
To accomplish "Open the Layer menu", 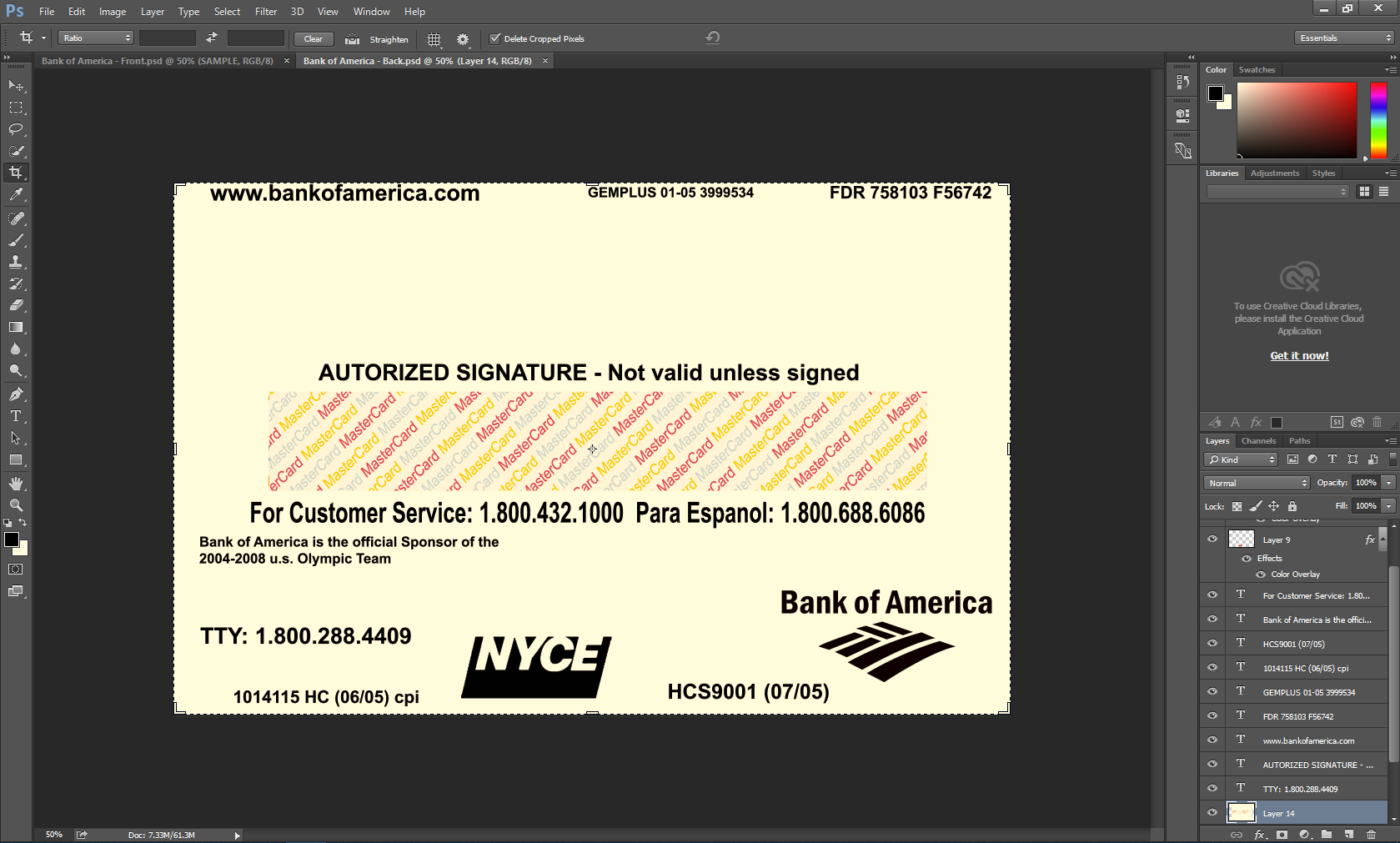I will [x=153, y=12].
